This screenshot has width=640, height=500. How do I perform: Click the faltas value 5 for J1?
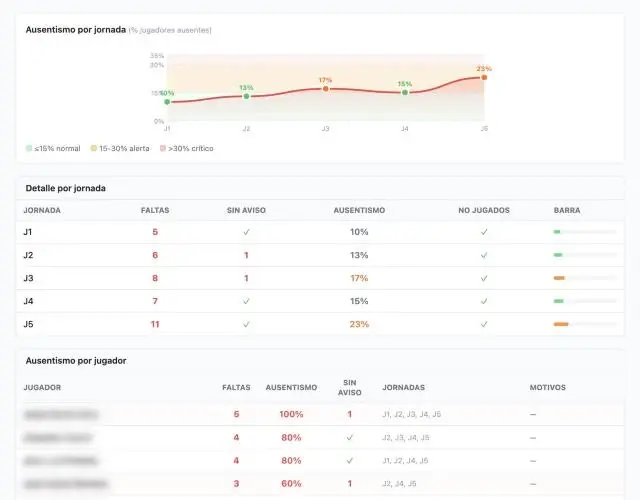(x=155, y=232)
